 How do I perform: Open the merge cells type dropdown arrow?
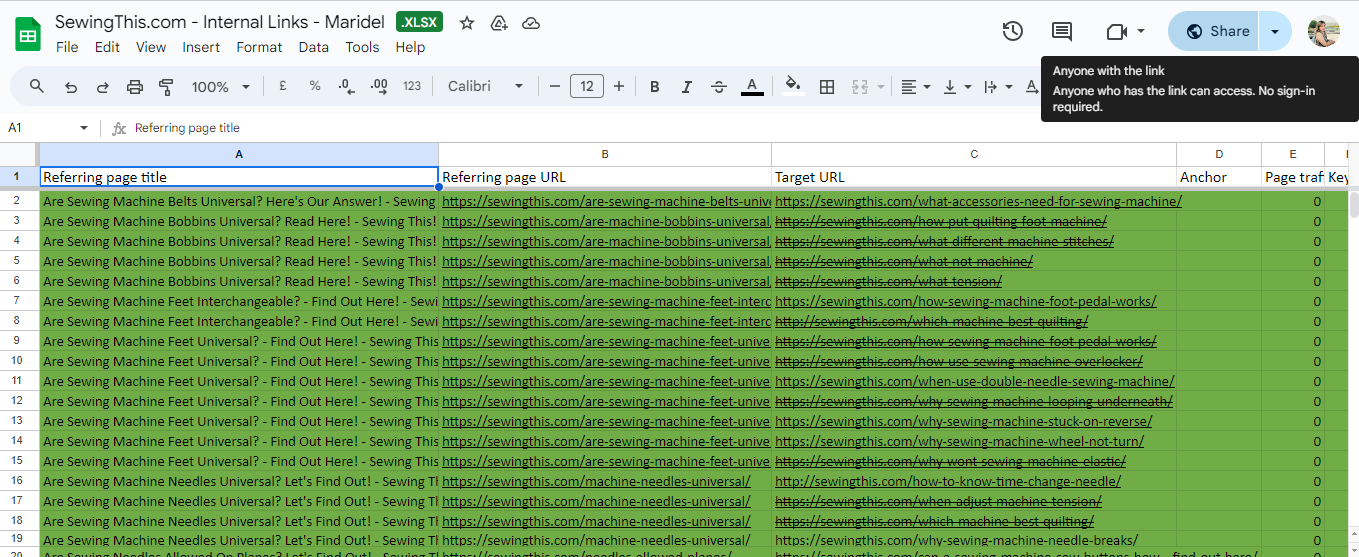(881, 87)
